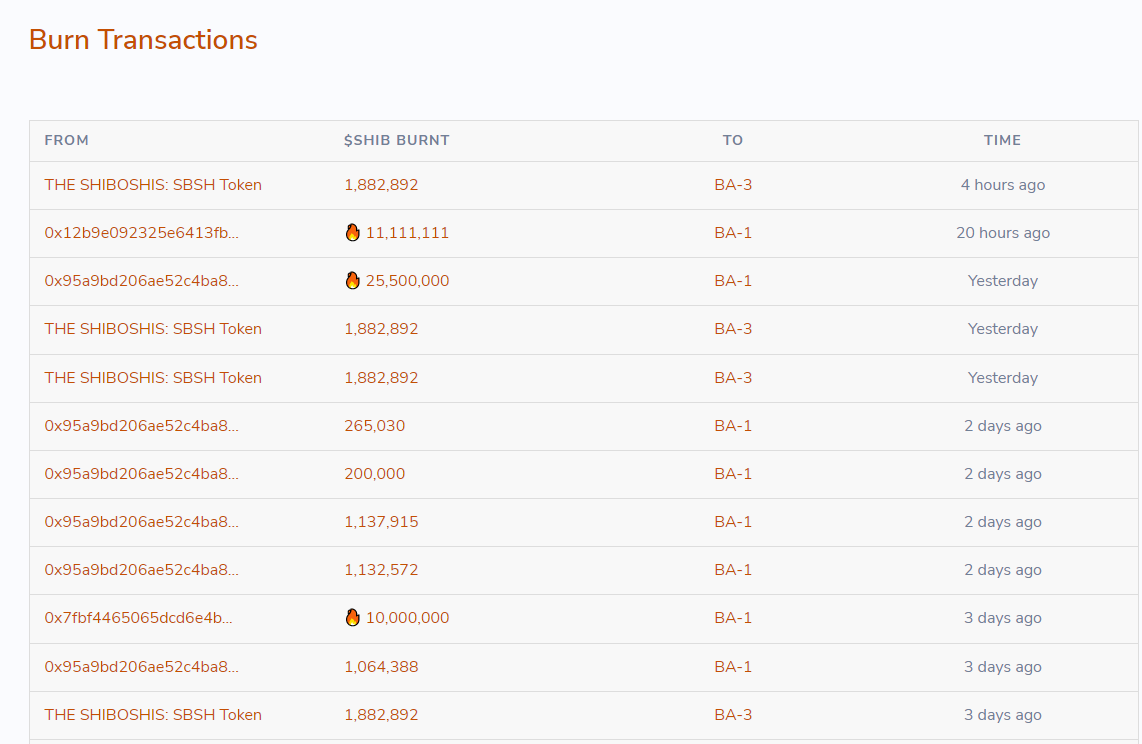Image resolution: width=1142 pixels, height=744 pixels.
Task: Click the Burn Transactions heading
Action: pos(143,40)
